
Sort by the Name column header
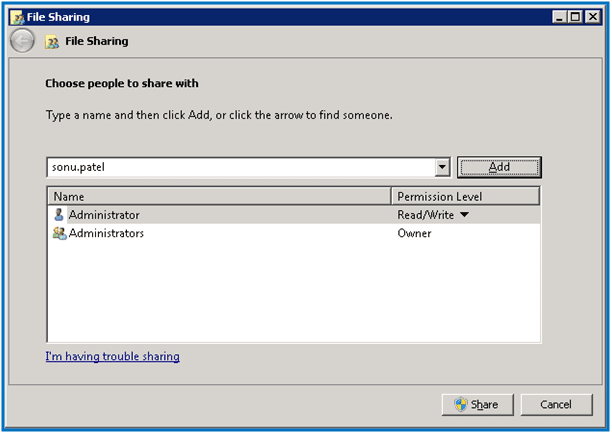218,196
